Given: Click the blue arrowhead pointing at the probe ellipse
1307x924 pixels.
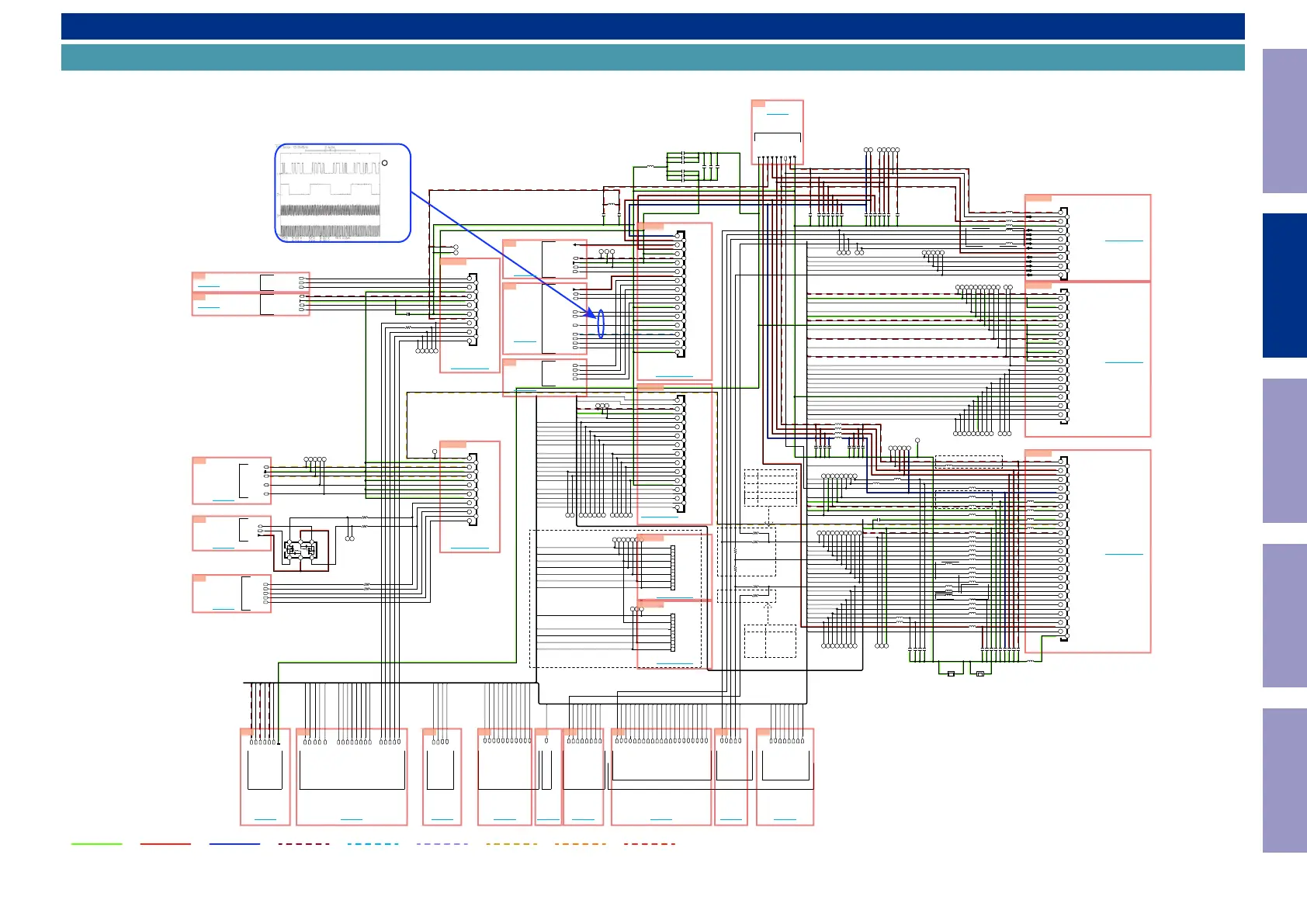Looking at the screenshot, I should pyautogui.click(x=591, y=314).
